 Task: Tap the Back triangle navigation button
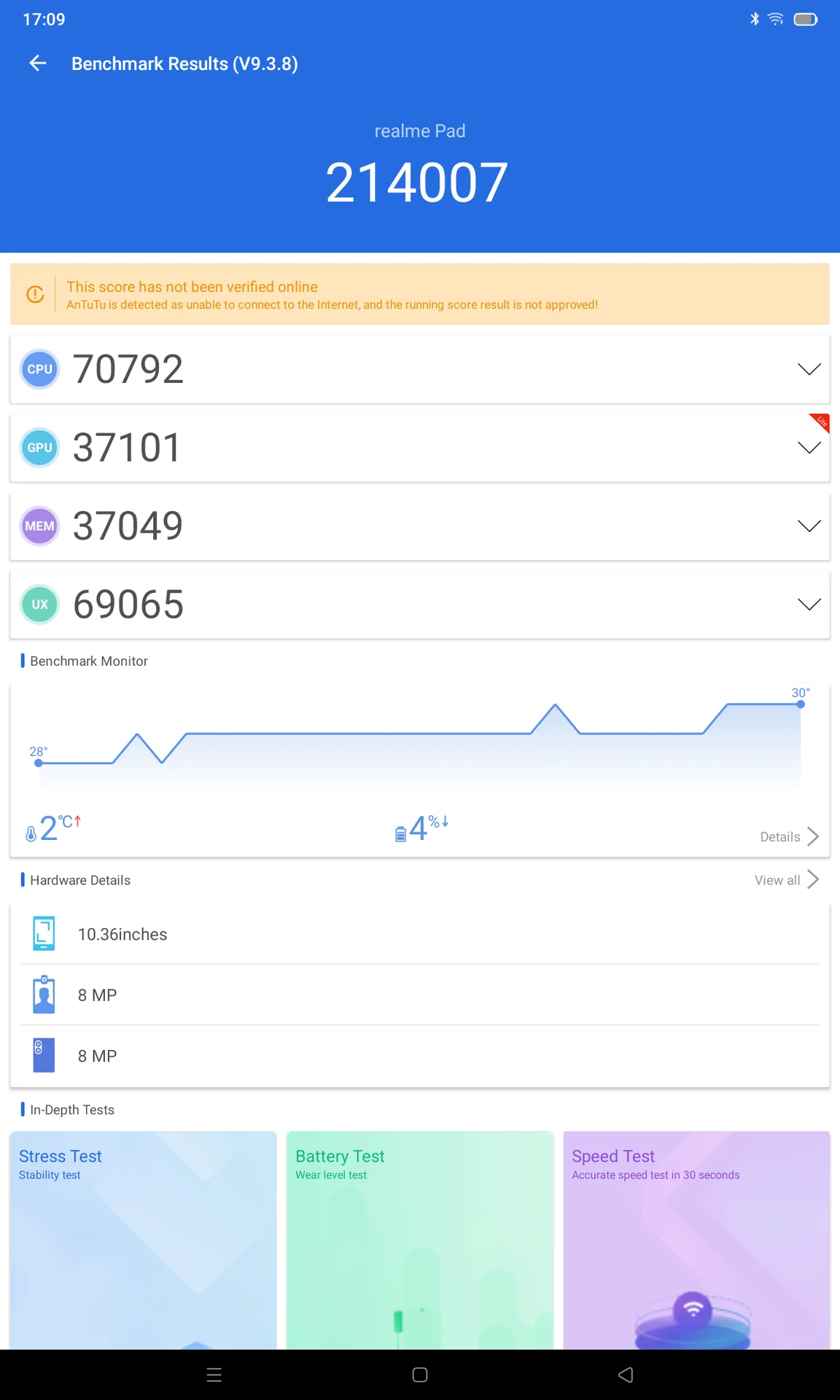click(626, 1374)
